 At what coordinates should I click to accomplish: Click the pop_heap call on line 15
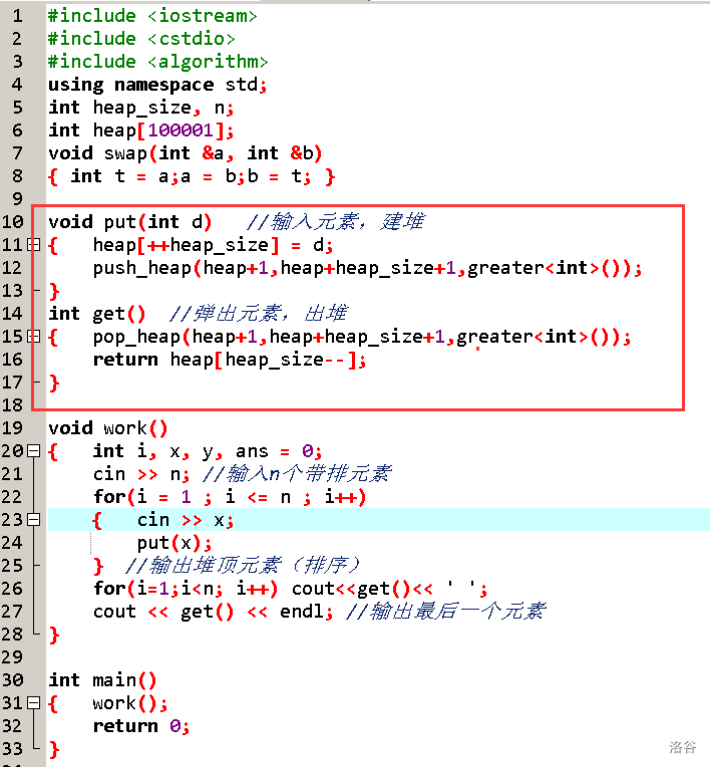click(x=362, y=337)
